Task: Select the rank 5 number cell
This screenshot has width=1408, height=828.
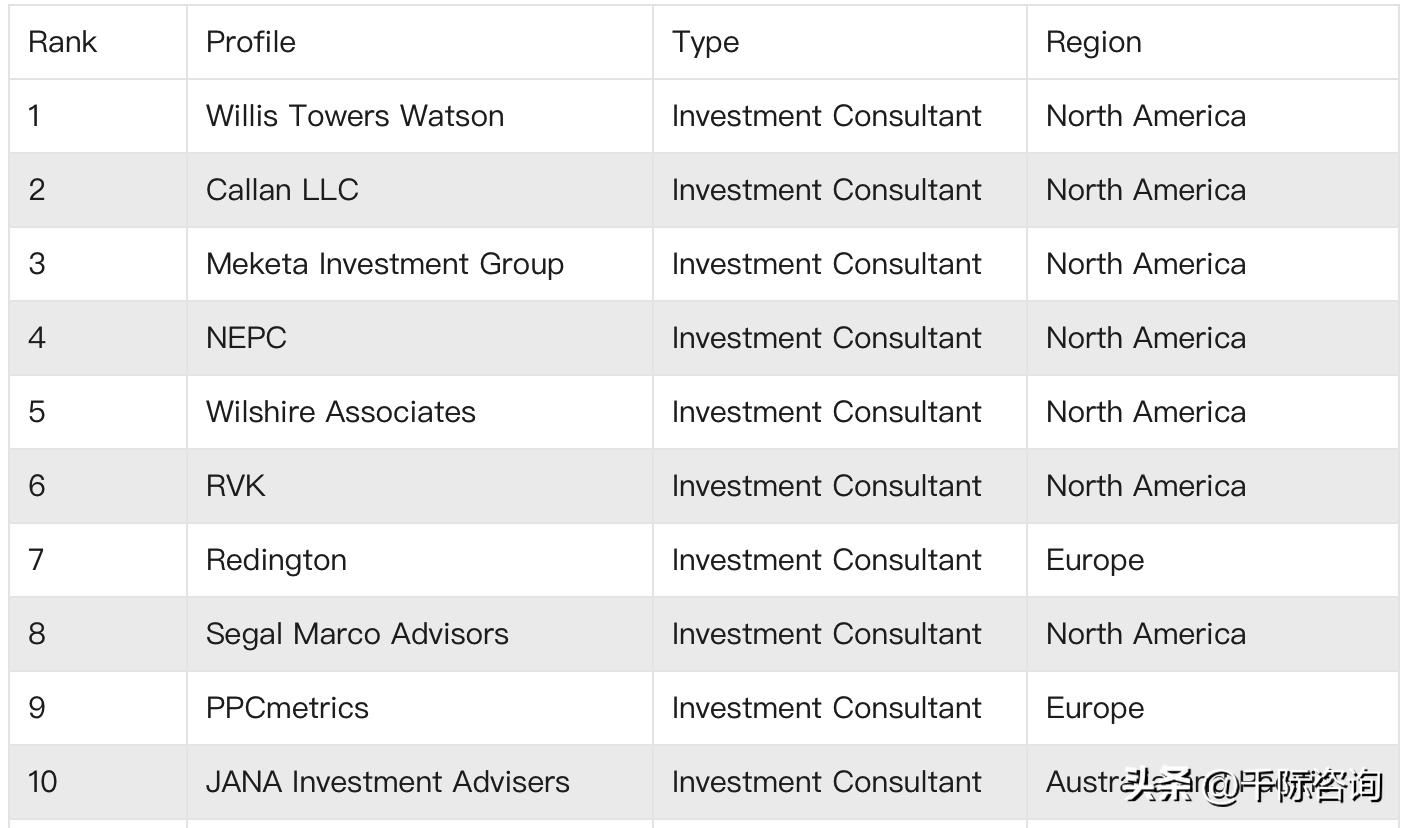Action: [37, 412]
